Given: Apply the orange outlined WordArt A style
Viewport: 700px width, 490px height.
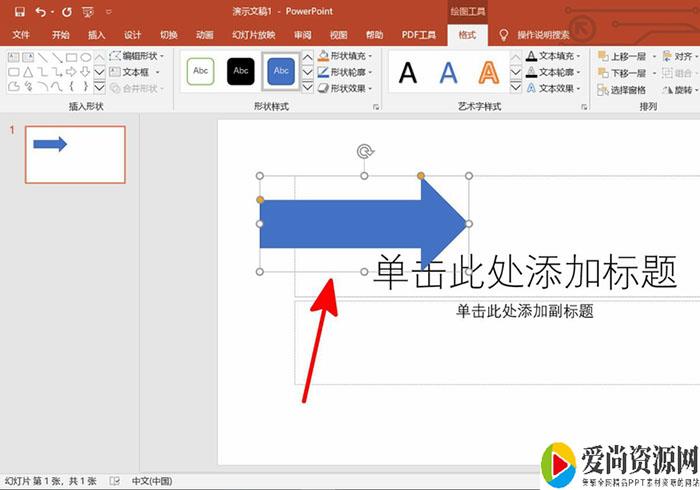Looking at the screenshot, I should pyautogui.click(x=488, y=72).
